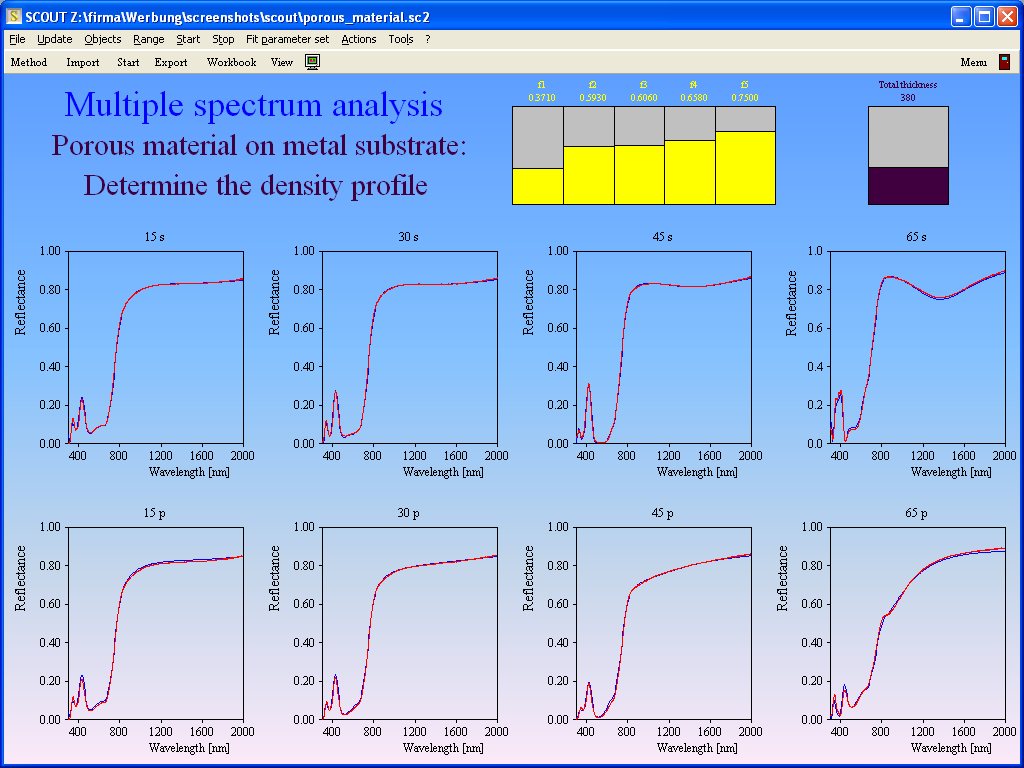Select the 65 s reflectance graph
Viewport: 1024px width, 768px height.
click(917, 346)
